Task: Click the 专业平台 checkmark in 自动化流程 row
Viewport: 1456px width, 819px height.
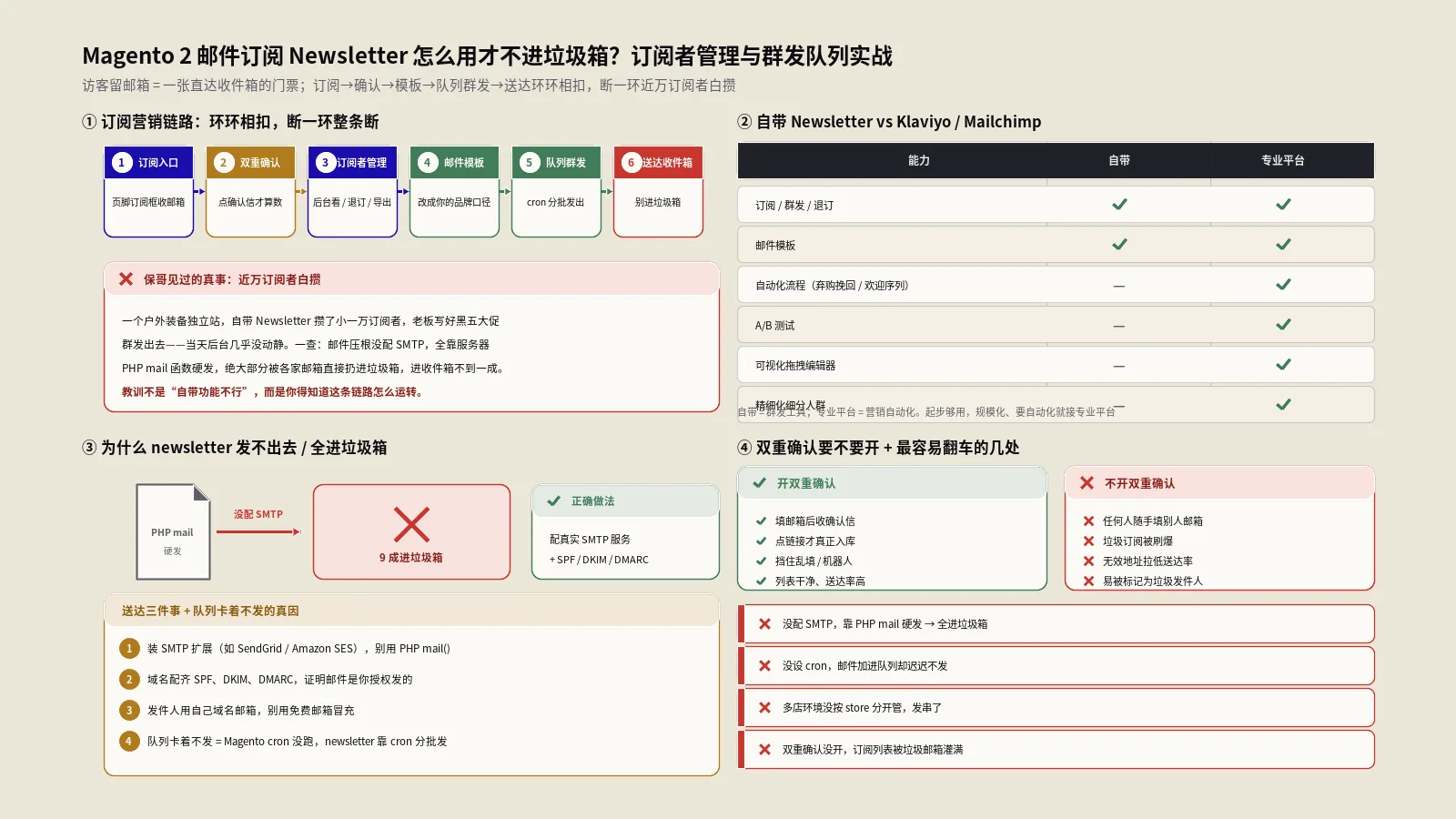Action: (x=1283, y=285)
